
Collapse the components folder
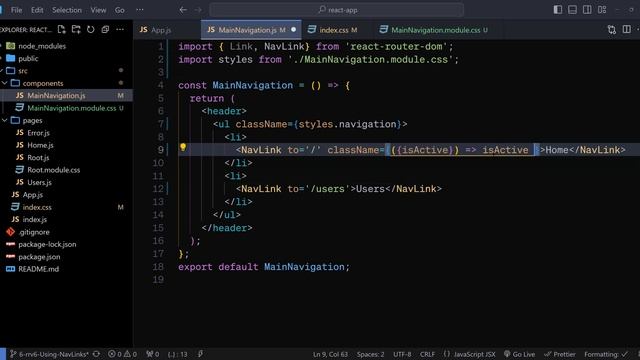click(42, 83)
